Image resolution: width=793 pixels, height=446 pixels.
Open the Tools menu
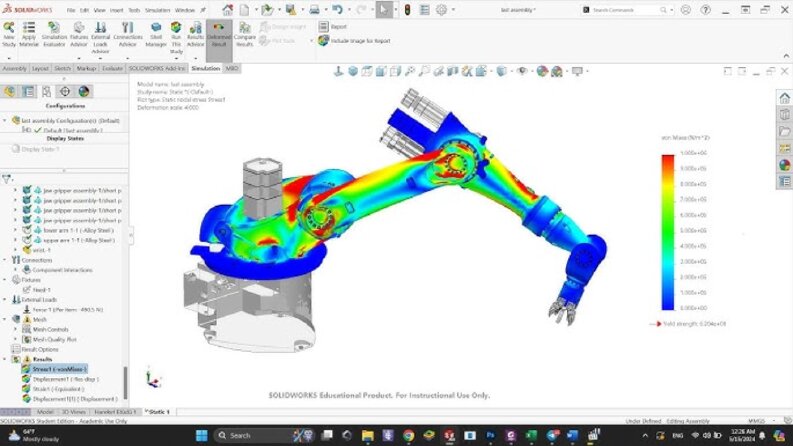[x=134, y=10]
